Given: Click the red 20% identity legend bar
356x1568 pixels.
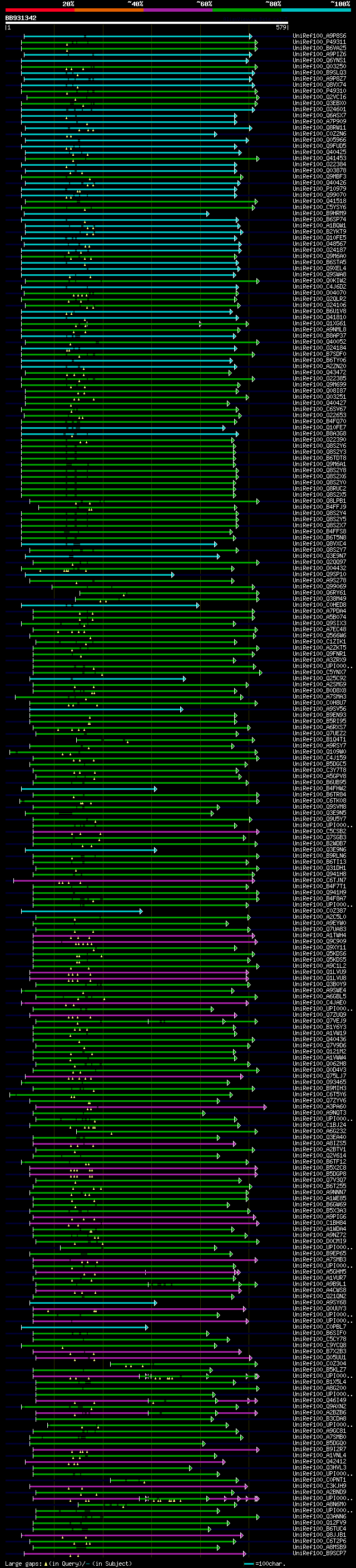Looking at the screenshot, I should click(40, 10).
